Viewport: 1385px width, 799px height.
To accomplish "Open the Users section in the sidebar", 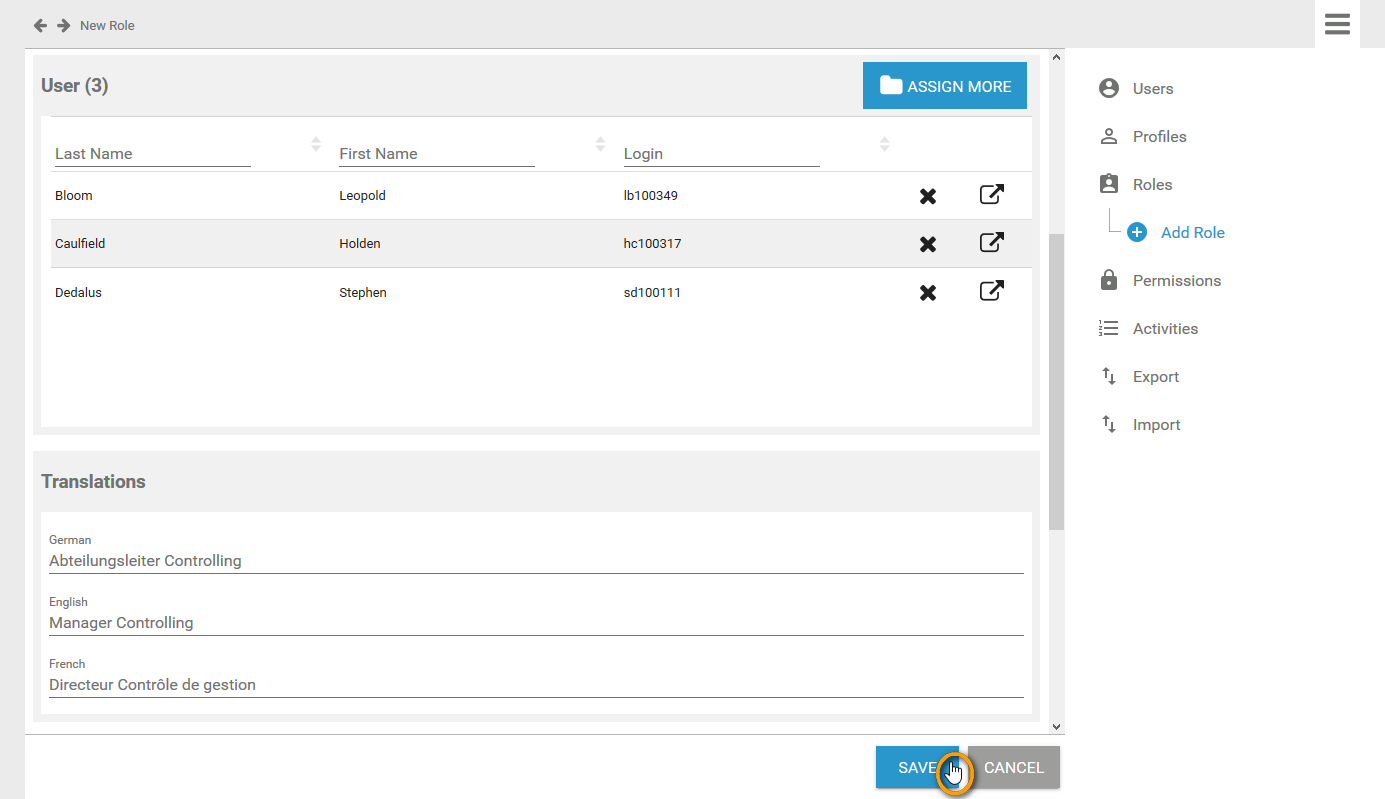I will point(1152,89).
